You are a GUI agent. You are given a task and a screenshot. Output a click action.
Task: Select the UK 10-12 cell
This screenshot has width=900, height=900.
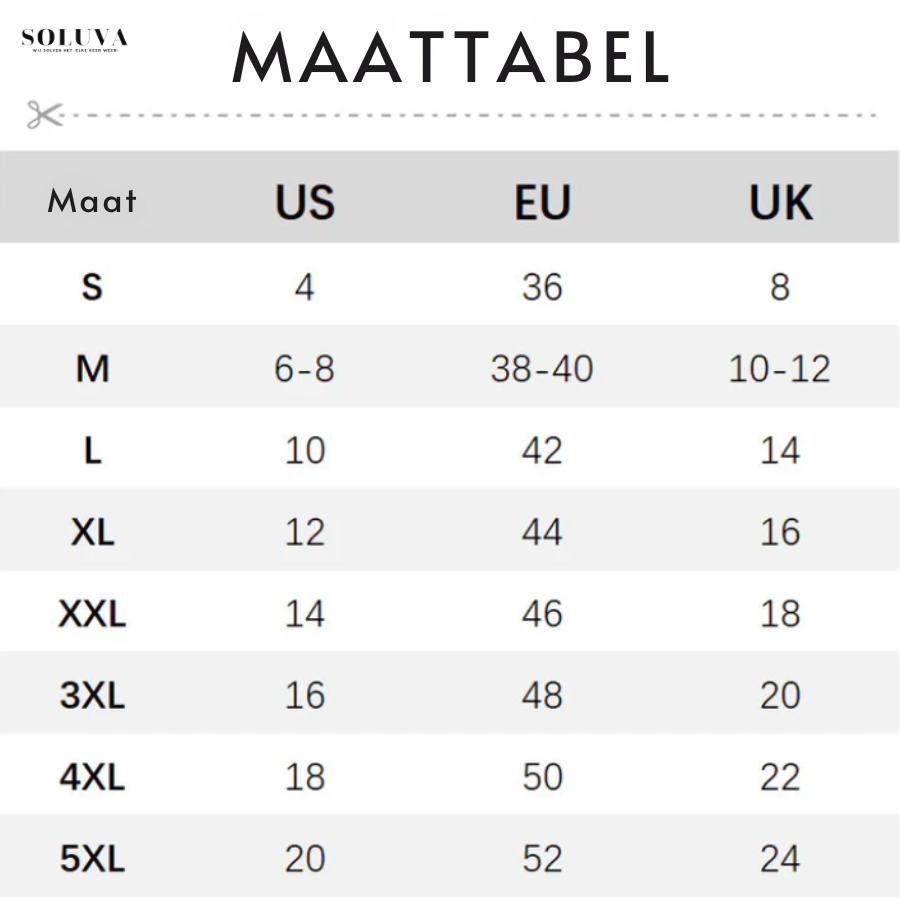point(780,370)
